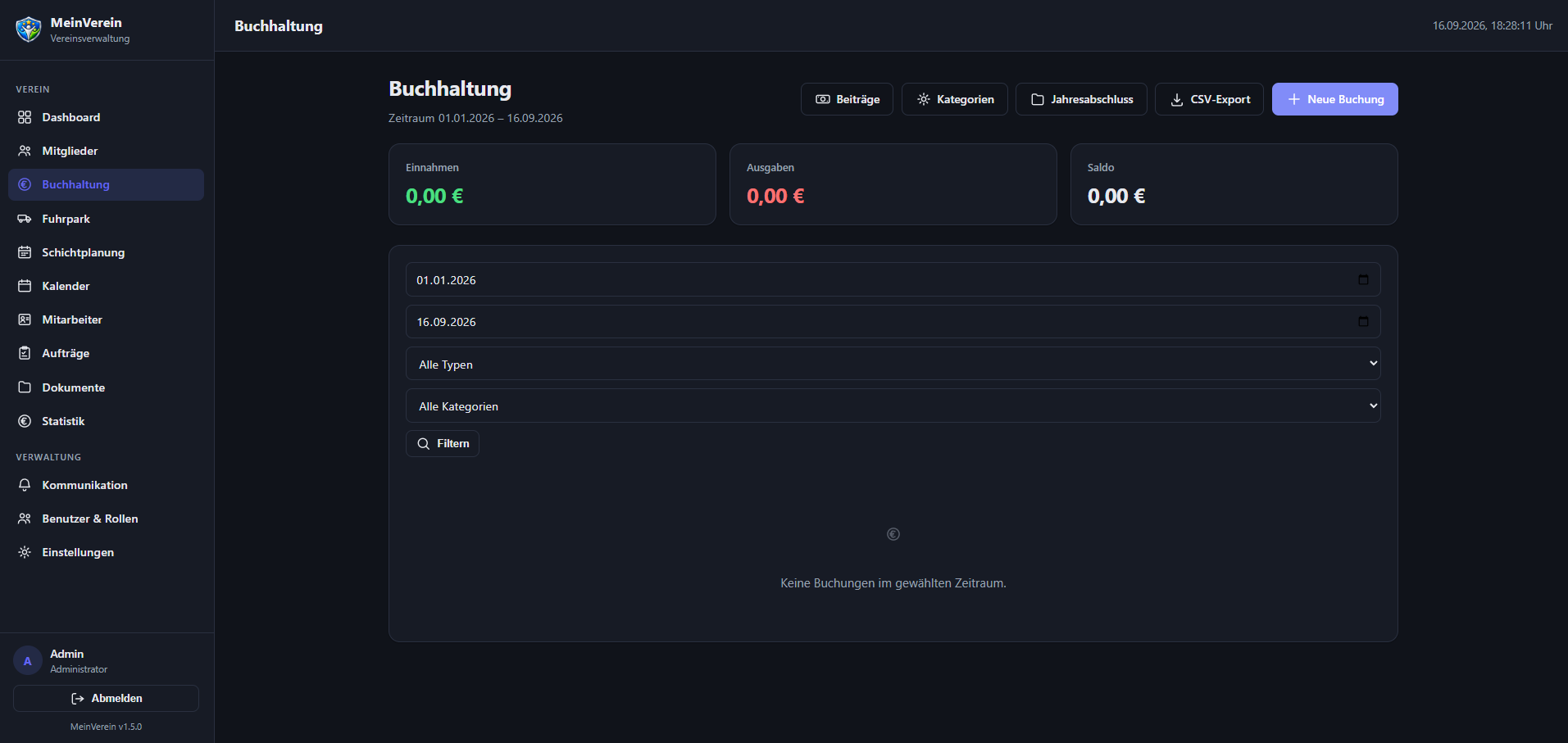Create a Neue Buchung
Screen dimensions: 1568x743
coord(1335,99)
